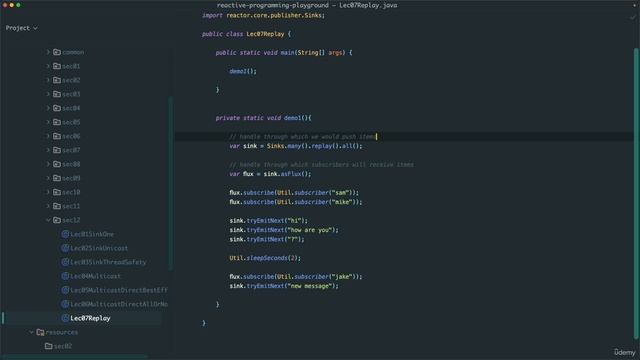Click the sec03 package folder icon

57,94
